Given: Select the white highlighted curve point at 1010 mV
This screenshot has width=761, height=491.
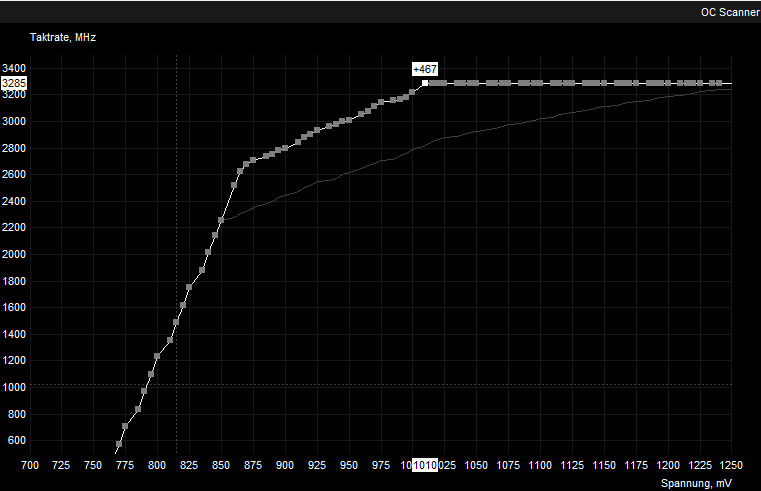Looking at the screenshot, I should pos(425,83).
